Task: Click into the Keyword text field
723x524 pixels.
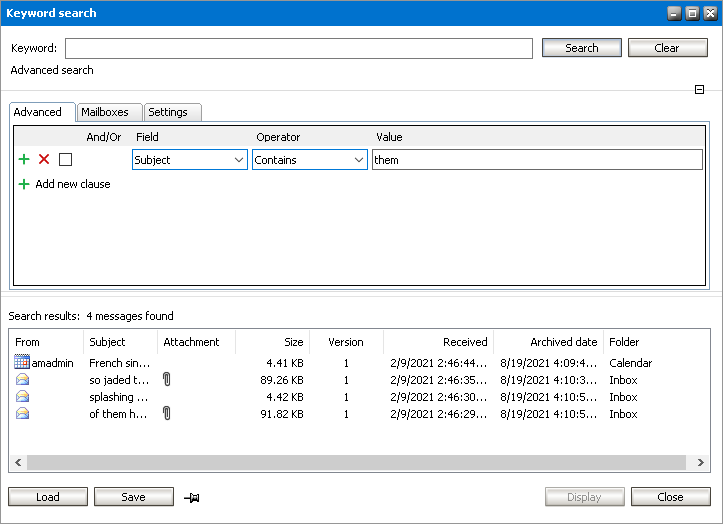Action: (298, 48)
